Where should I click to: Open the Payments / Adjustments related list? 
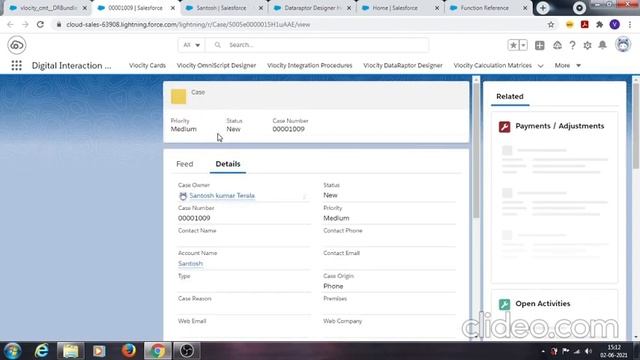pyautogui.click(x=560, y=126)
